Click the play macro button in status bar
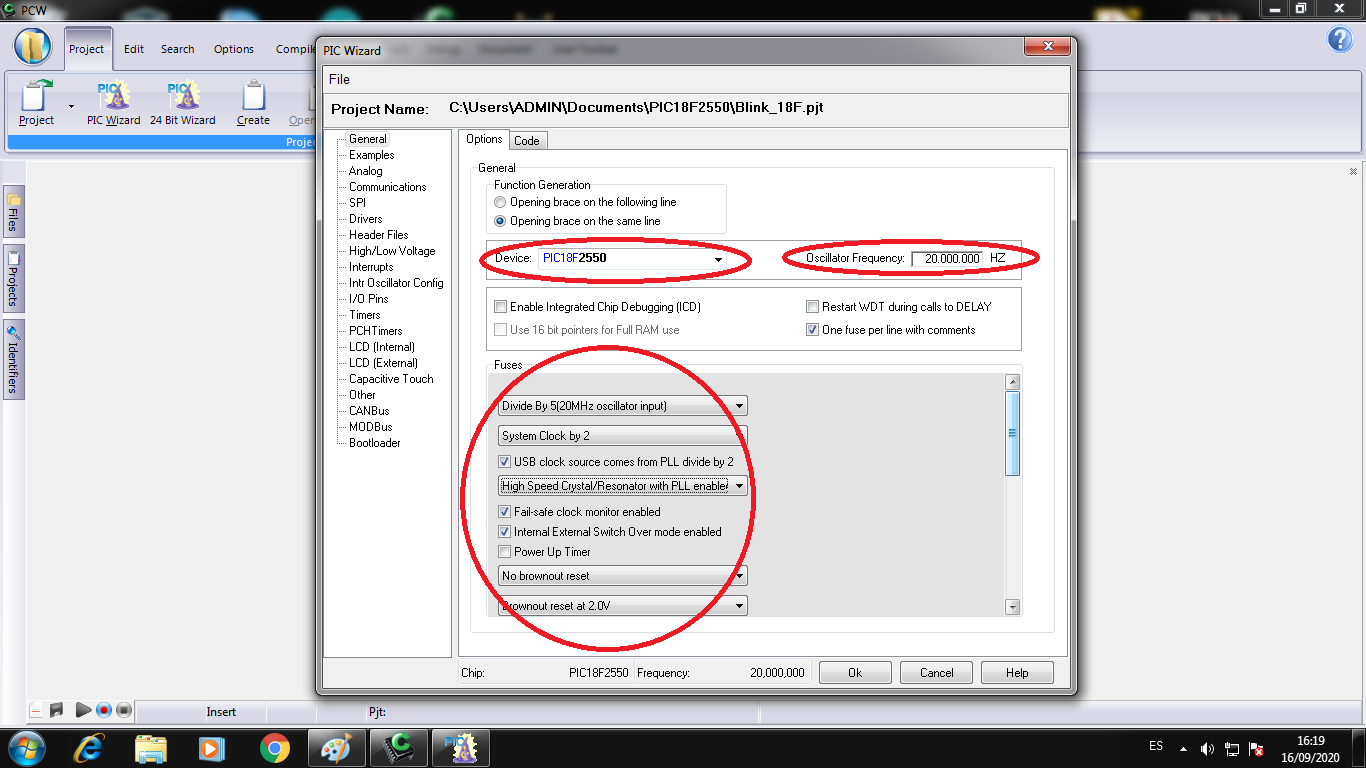Viewport: 1366px width, 768px height. click(83, 710)
